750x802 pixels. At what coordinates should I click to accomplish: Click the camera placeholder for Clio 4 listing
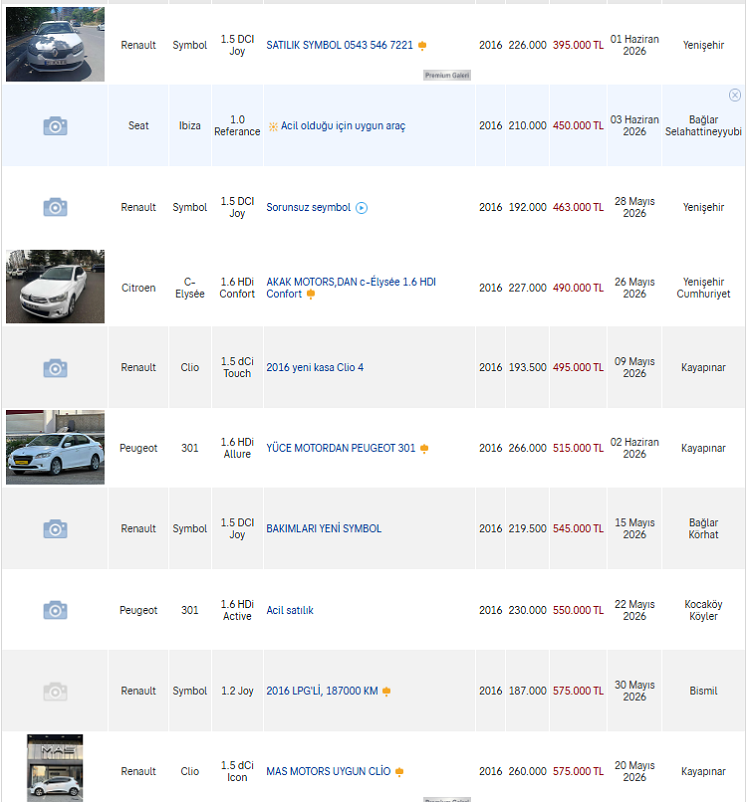pos(55,368)
